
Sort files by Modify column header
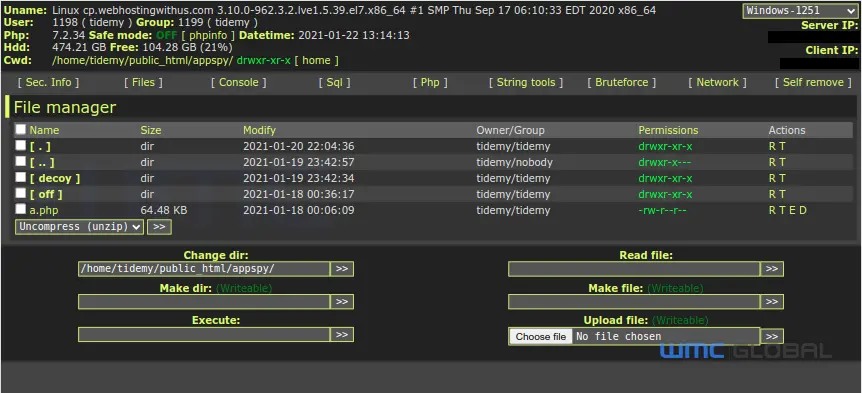coord(259,130)
